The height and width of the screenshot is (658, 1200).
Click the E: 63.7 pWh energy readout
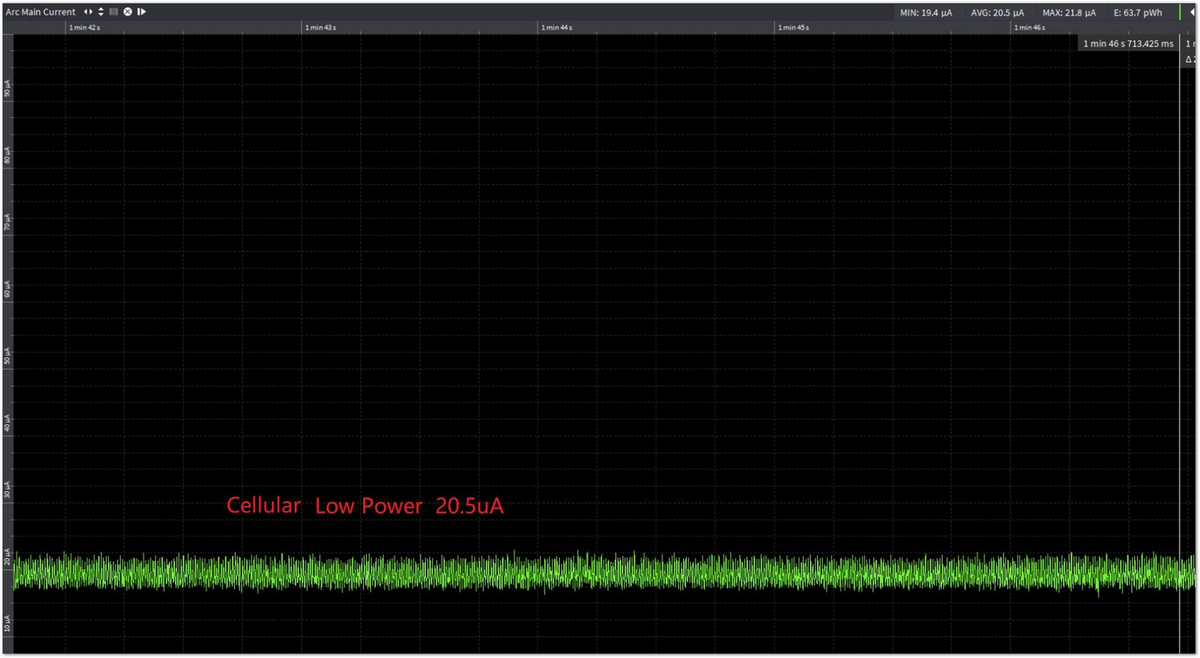1138,13
